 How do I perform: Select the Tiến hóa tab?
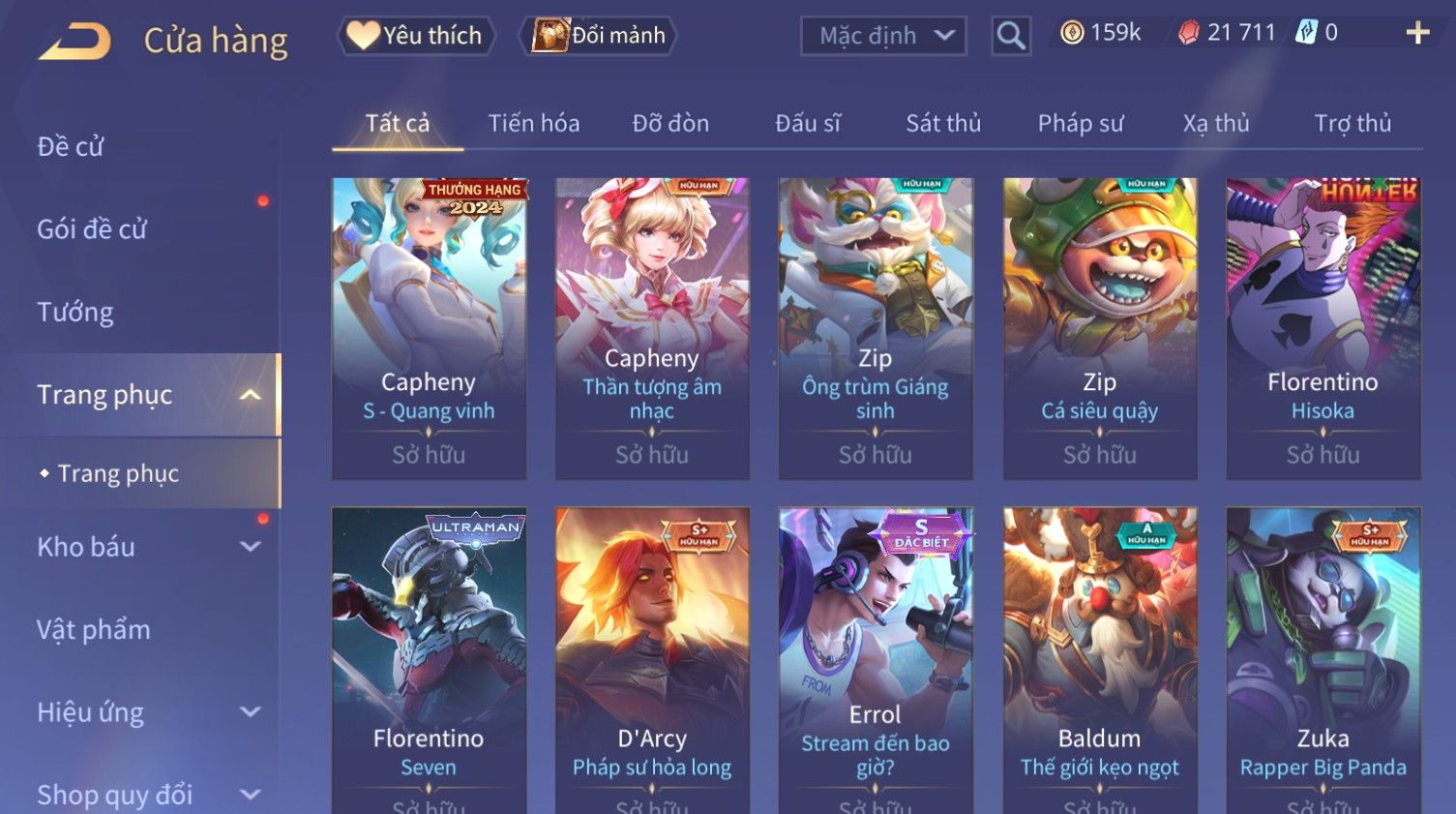[x=534, y=124]
